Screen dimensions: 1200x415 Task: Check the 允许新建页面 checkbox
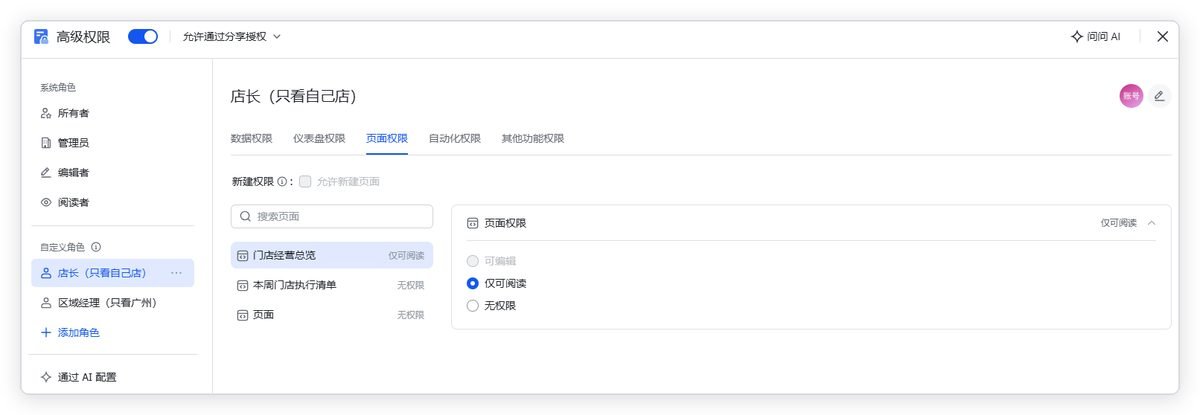coord(305,181)
